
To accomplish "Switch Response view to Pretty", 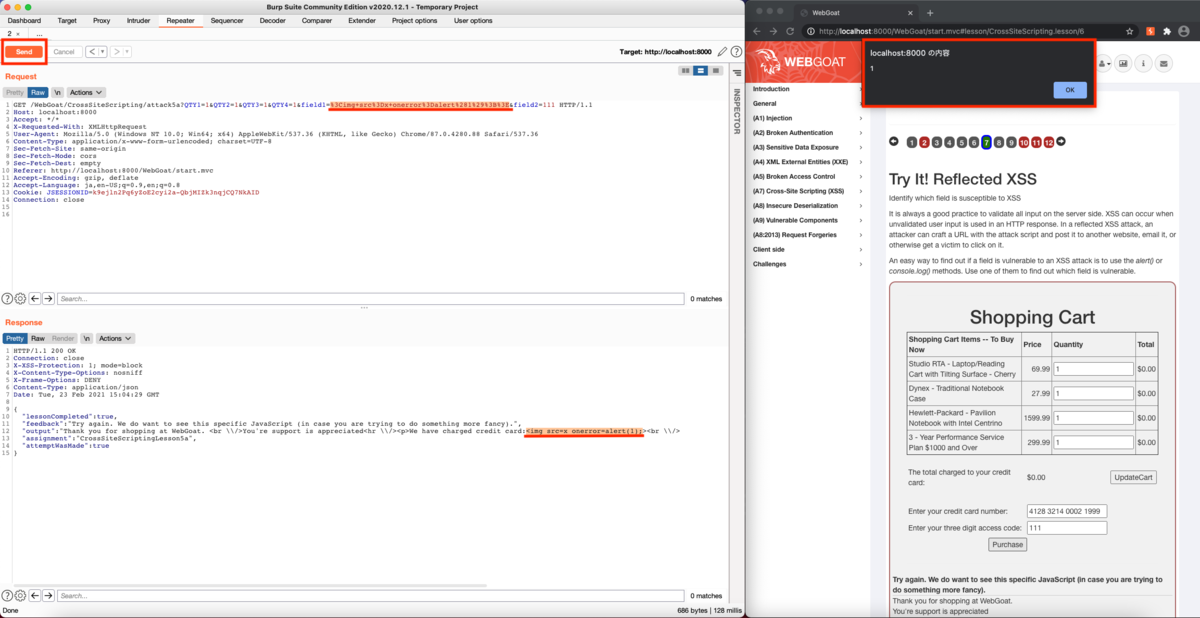I will click(x=15, y=338).
